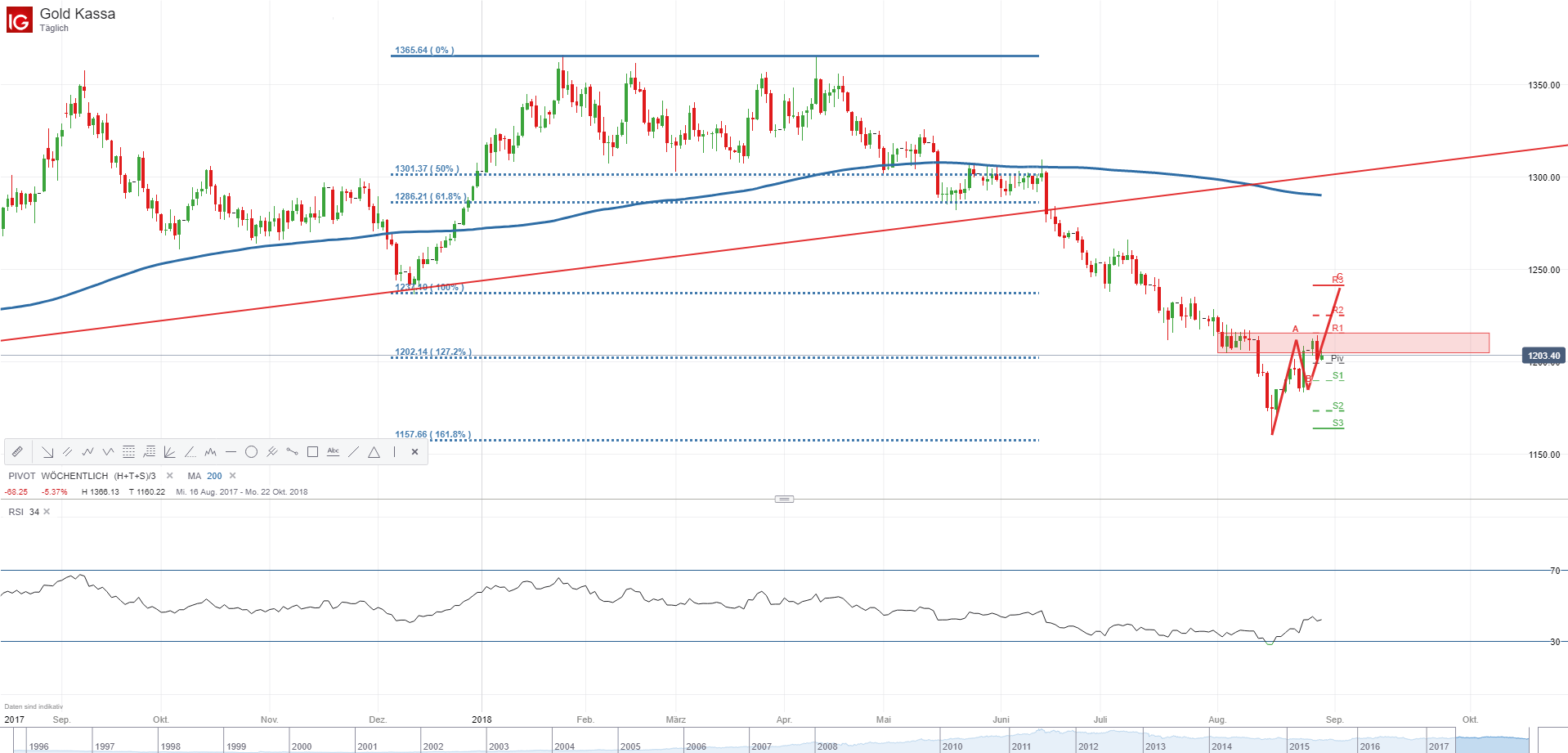This screenshot has width=1568, height=753.
Task: Edit the MA period value 200
Action: pos(214,476)
